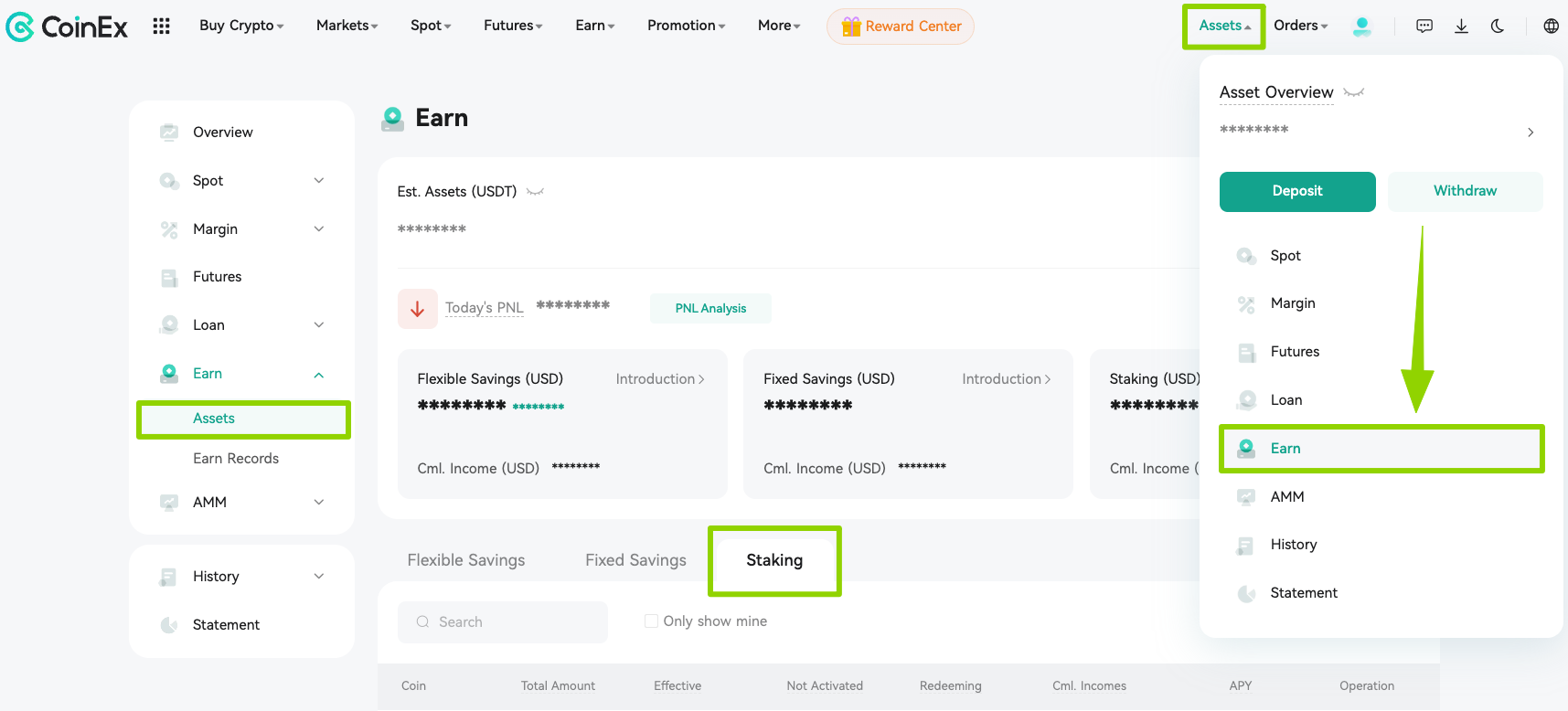Screen dimensions: 1568x711
Task: Click the Loan icon in the left sidebar
Action: click(x=169, y=325)
